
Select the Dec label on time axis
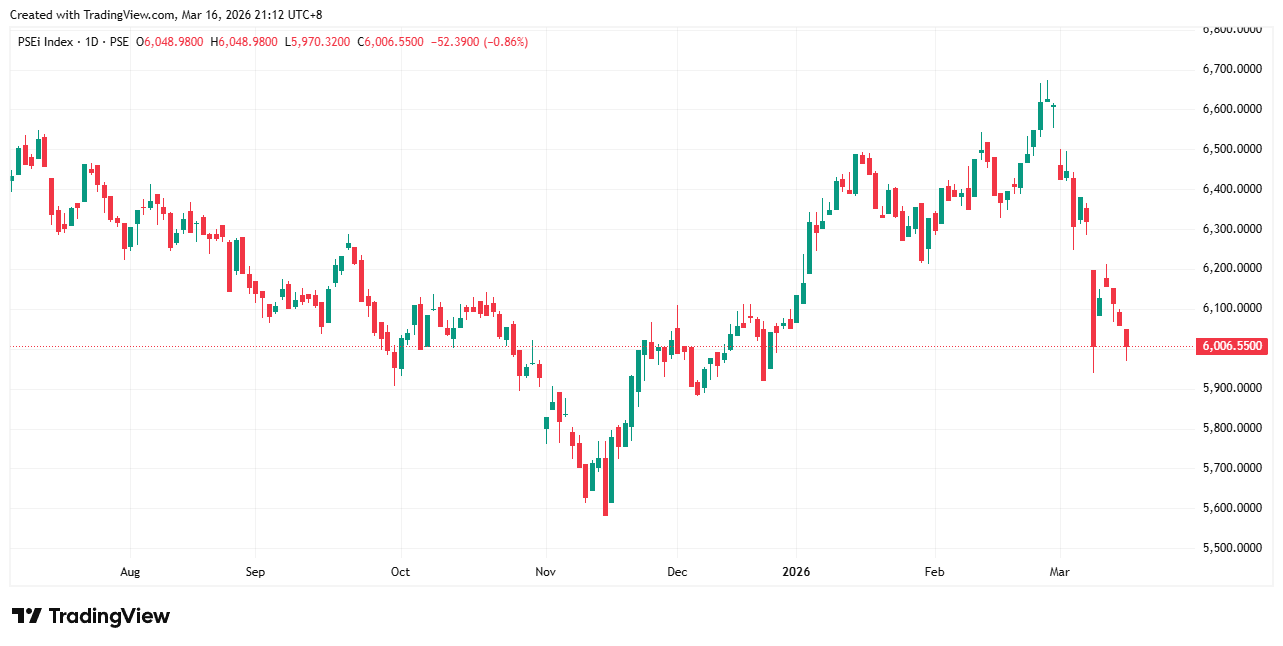coord(677,573)
